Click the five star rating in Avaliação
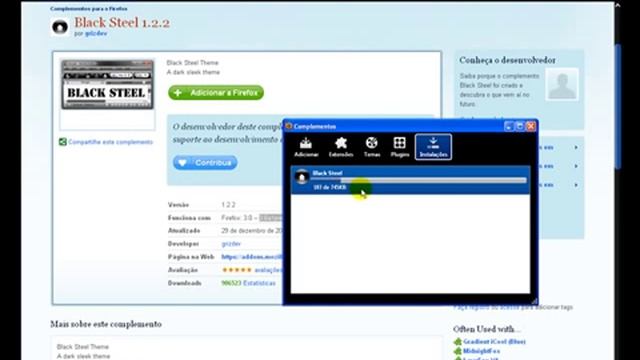Image resolution: width=640 pixels, height=360 pixels. 237,270
